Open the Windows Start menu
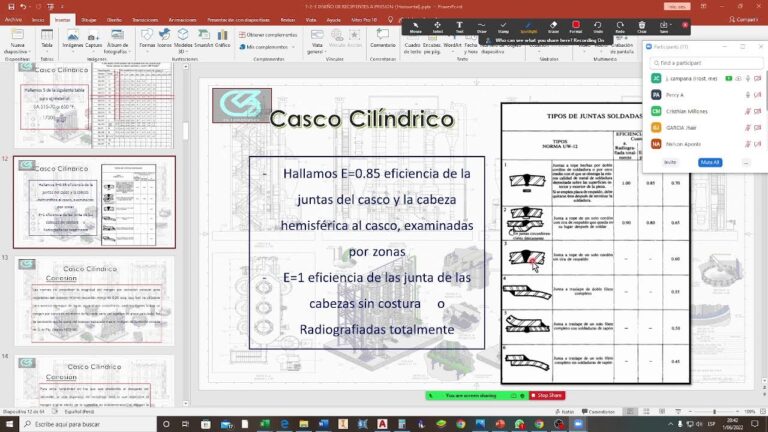Image resolution: width=768 pixels, height=432 pixels. pos(10,424)
